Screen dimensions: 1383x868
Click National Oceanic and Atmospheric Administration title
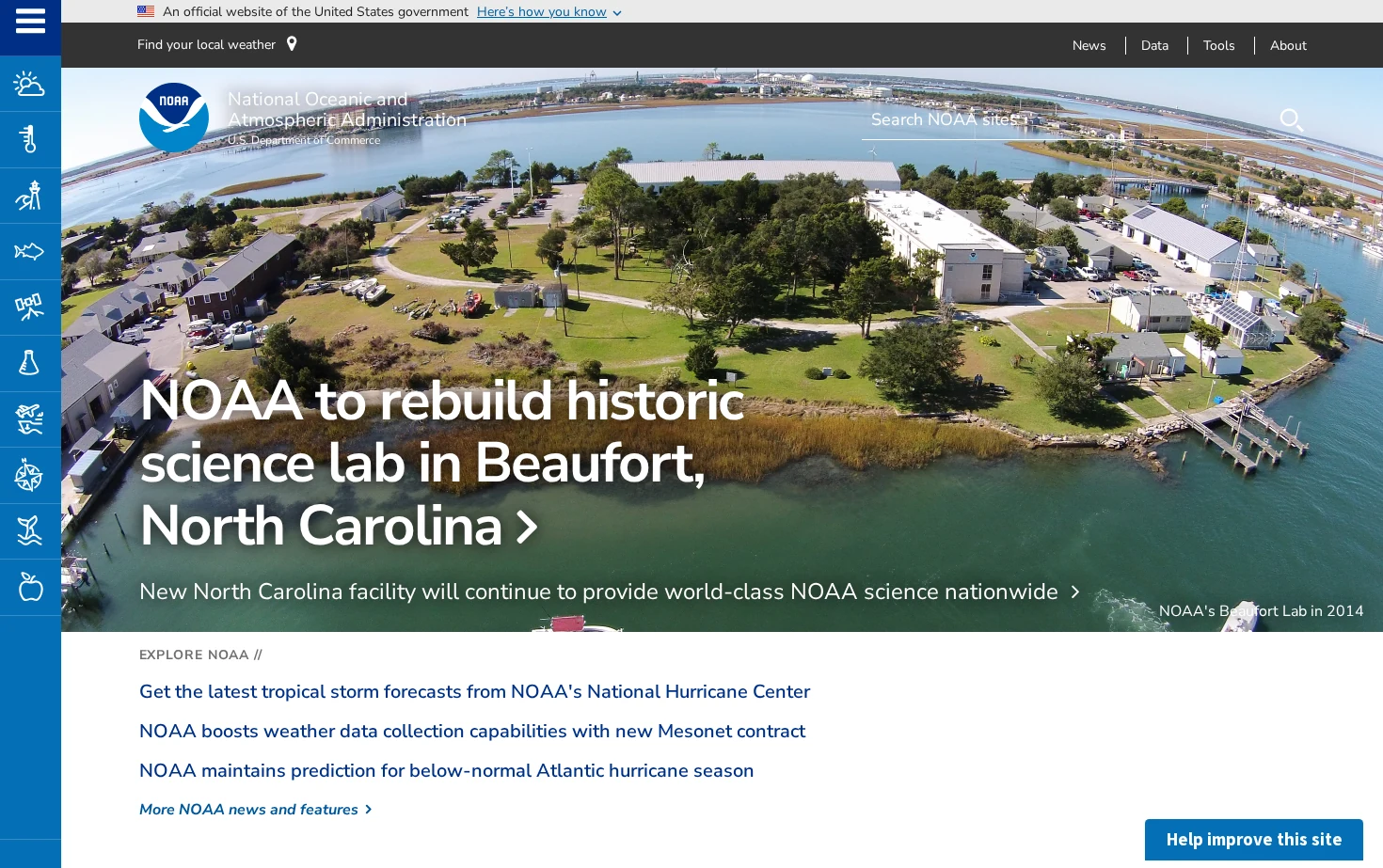pyautogui.click(x=346, y=109)
